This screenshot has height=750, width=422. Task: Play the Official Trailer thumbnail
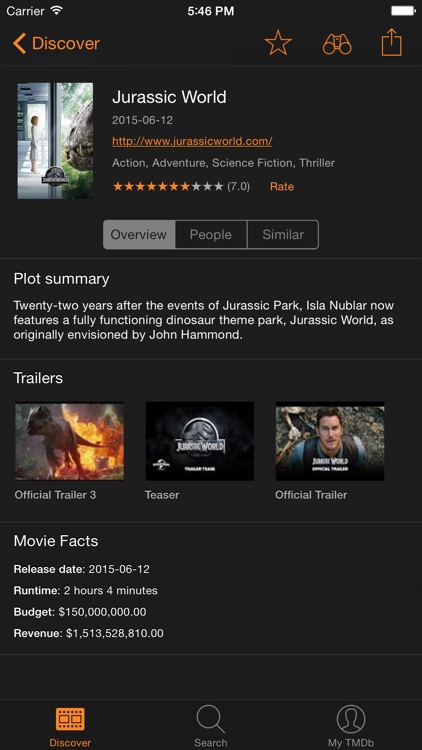[330, 441]
